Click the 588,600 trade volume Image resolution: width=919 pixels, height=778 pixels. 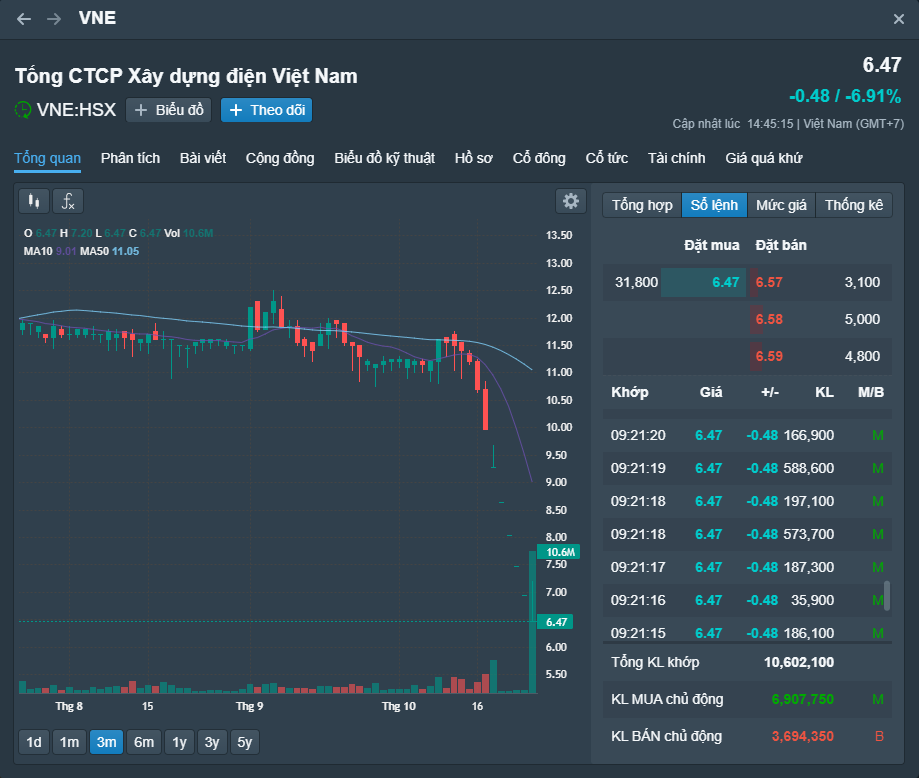[x=809, y=468]
